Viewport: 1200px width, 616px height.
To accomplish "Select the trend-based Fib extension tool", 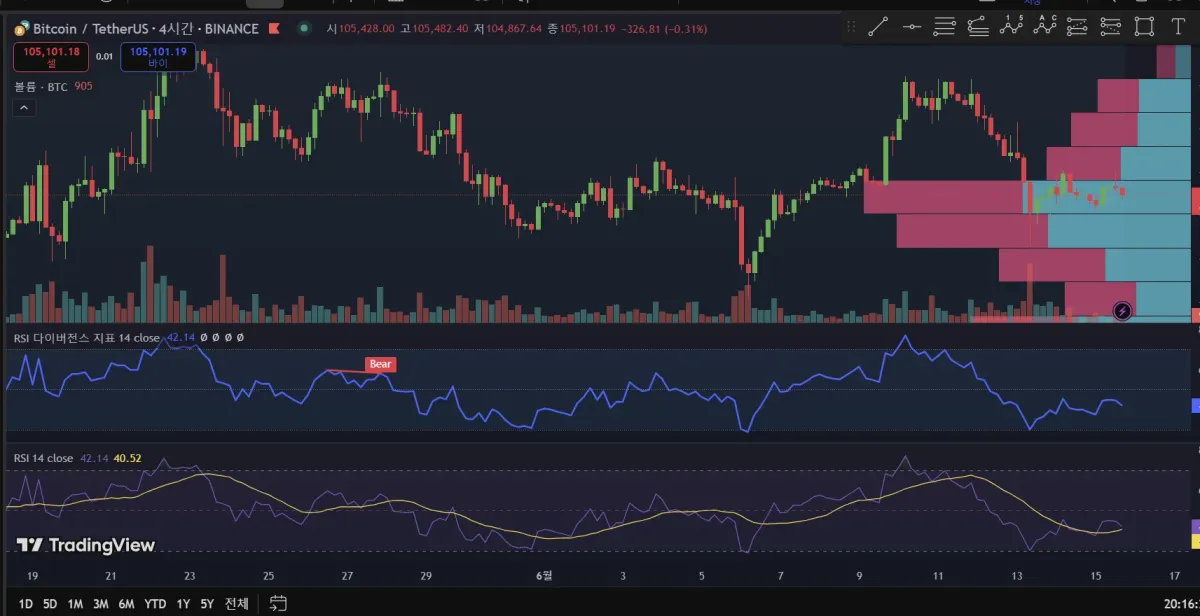I will (978, 27).
